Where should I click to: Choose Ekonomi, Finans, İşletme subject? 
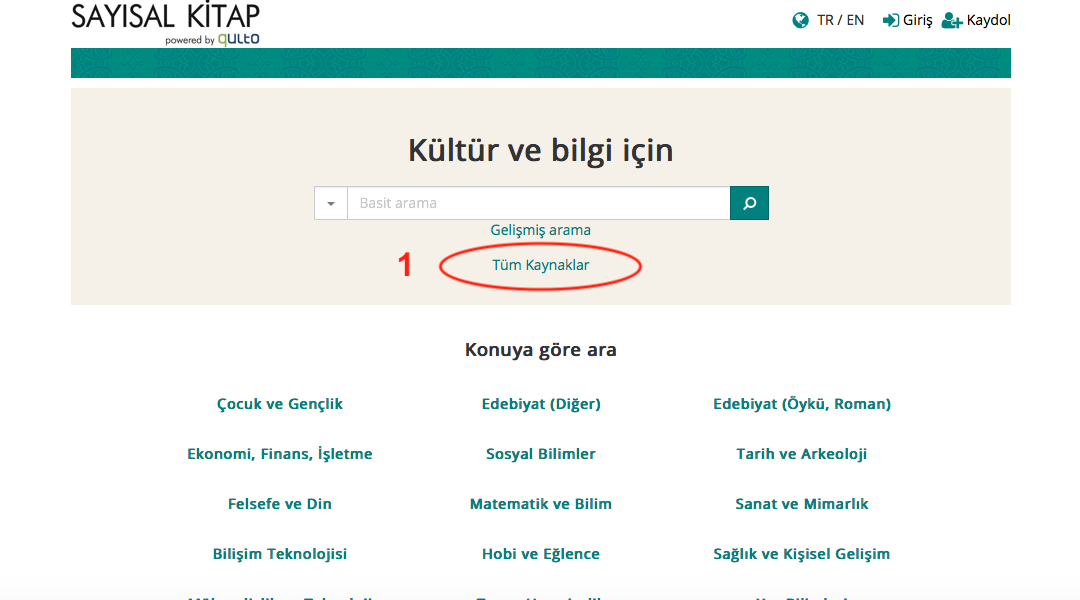[280, 454]
